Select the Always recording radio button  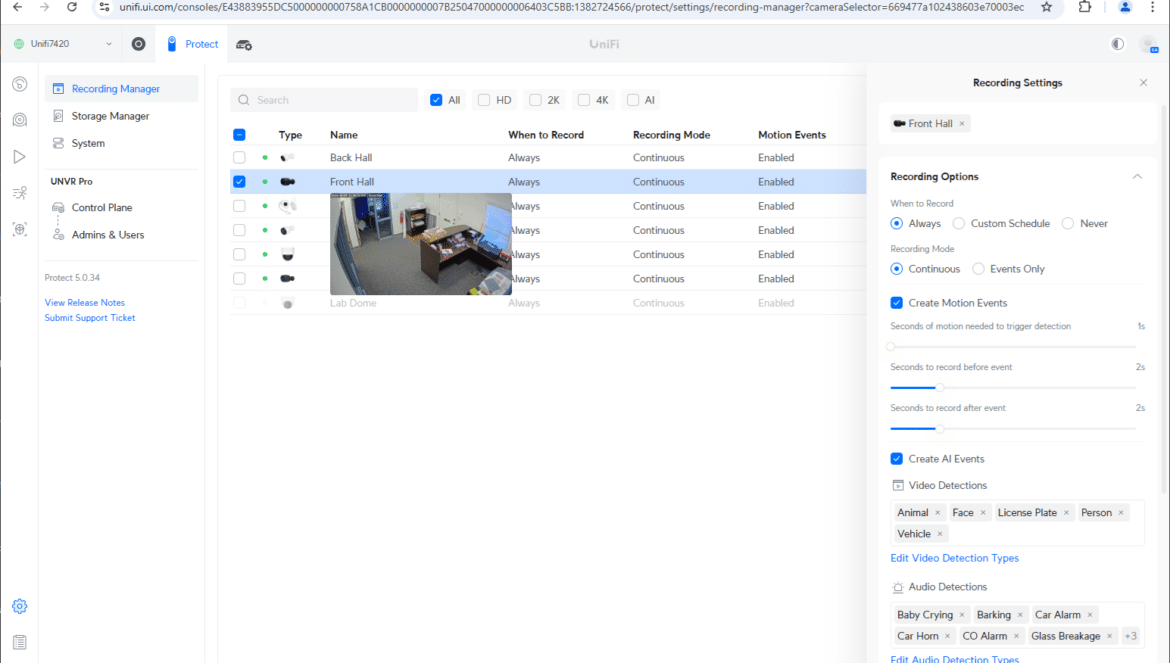(897, 224)
